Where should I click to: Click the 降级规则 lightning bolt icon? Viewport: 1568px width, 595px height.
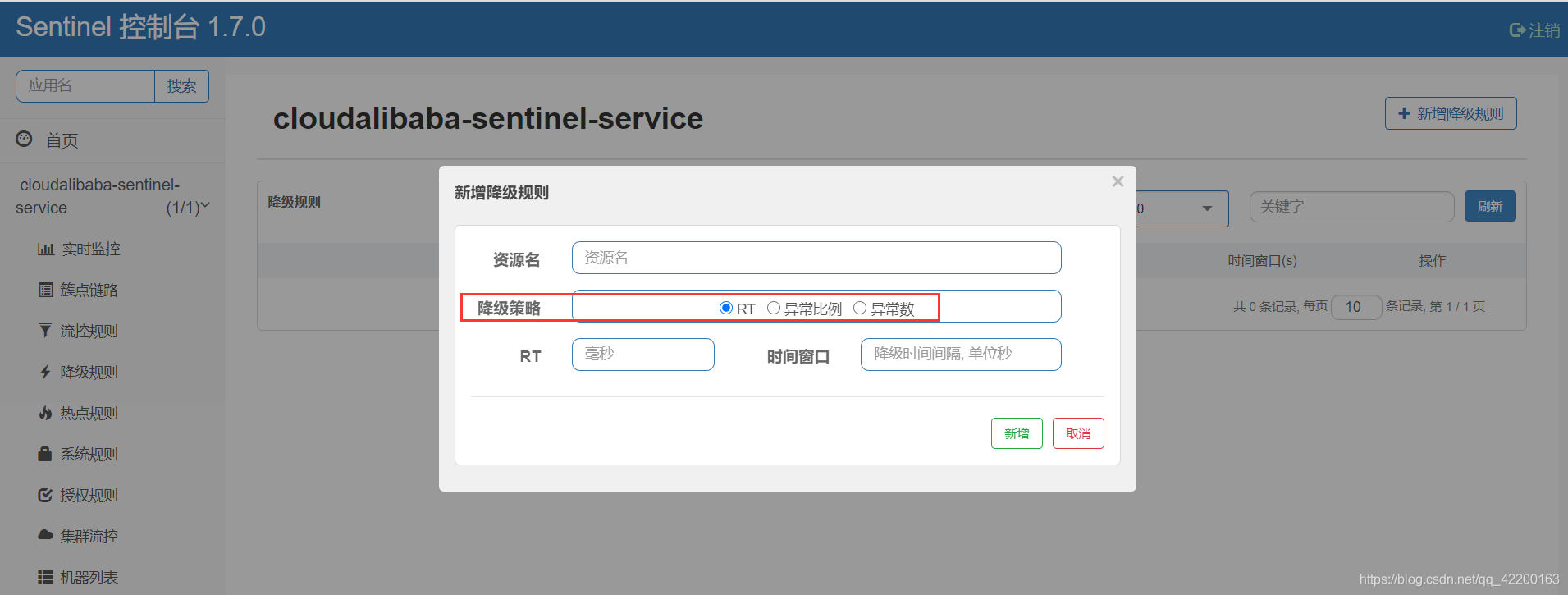[46, 372]
